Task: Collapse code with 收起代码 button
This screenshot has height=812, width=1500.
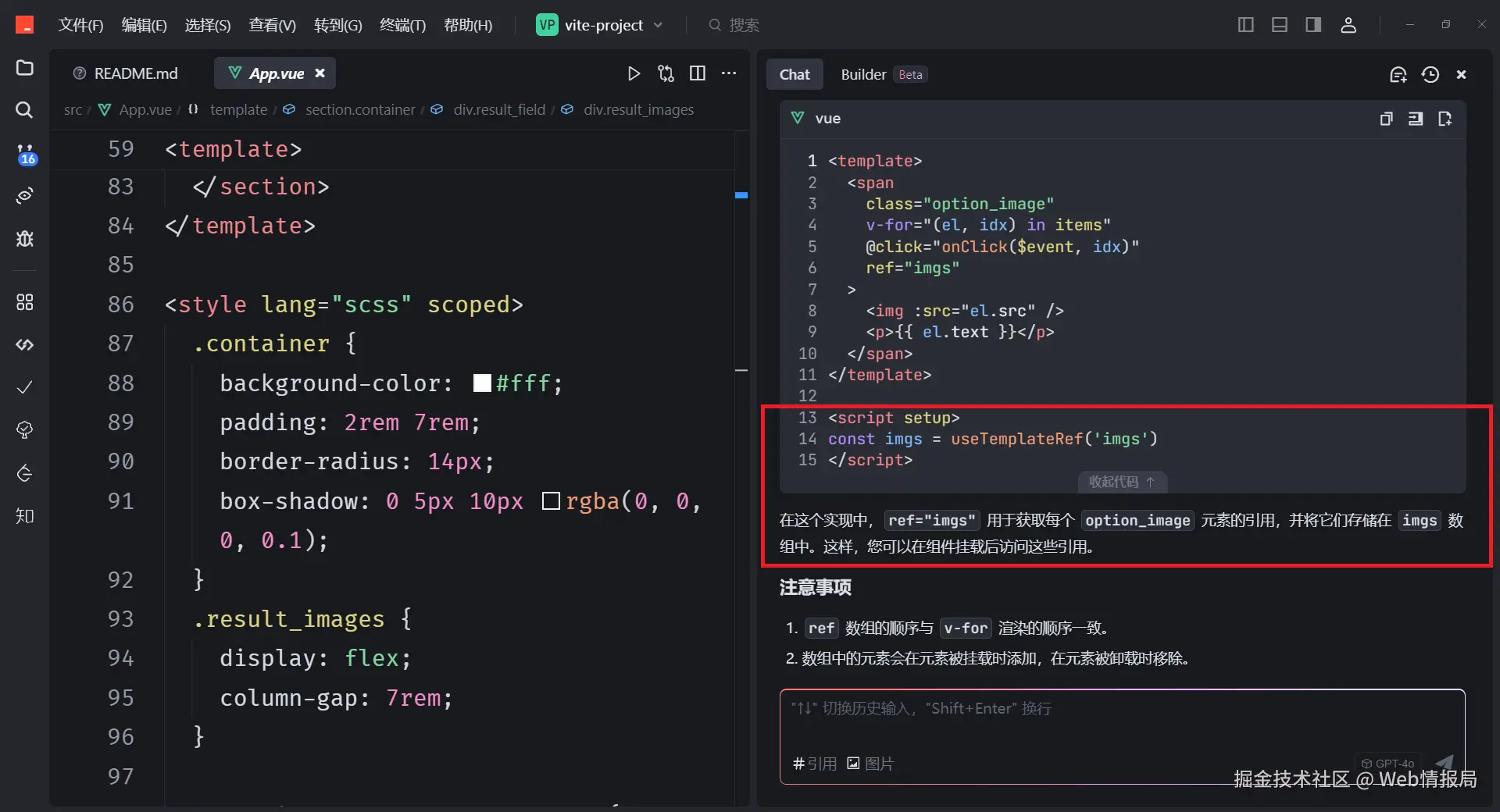Action: (1123, 483)
